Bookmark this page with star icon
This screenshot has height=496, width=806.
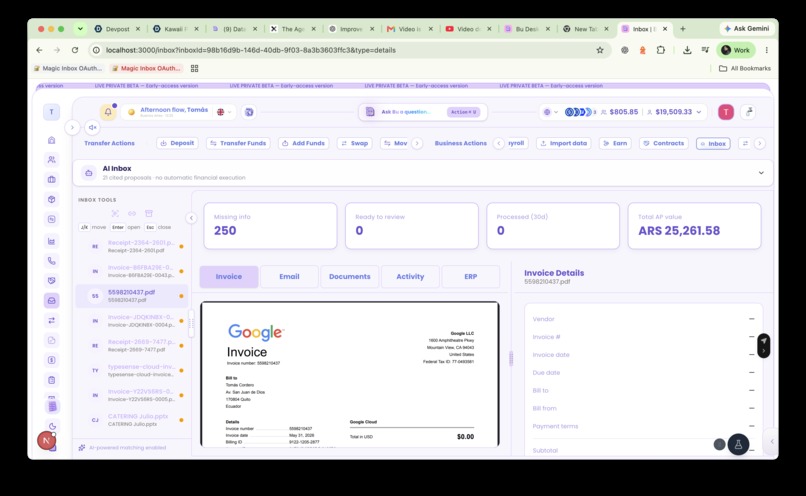[x=600, y=50]
